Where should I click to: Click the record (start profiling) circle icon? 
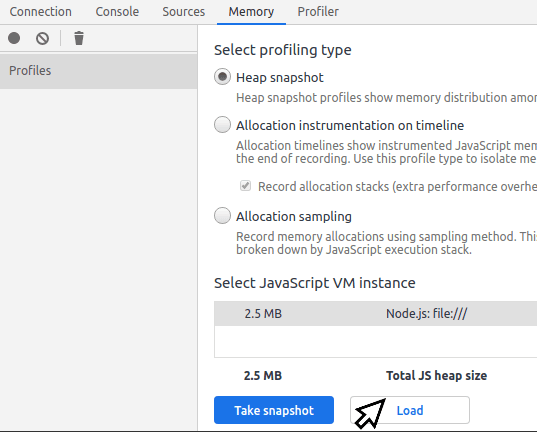14,38
